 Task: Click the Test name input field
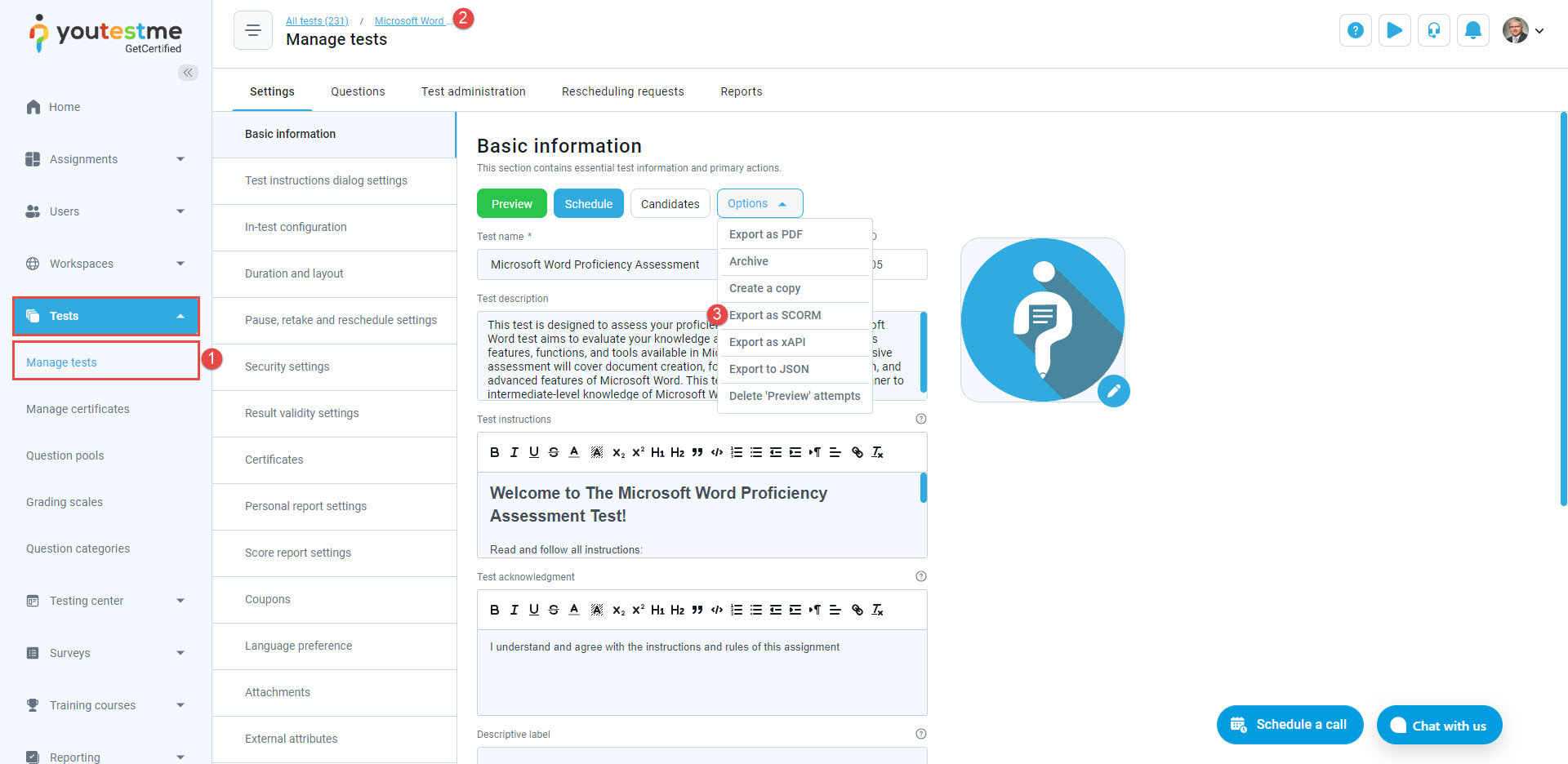click(x=597, y=264)
